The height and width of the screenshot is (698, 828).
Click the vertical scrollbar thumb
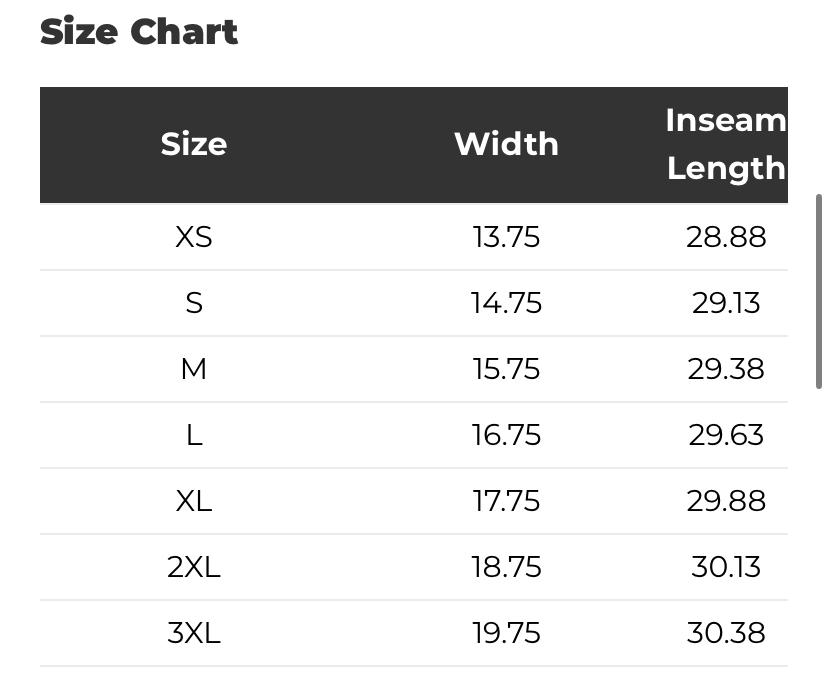818,291
